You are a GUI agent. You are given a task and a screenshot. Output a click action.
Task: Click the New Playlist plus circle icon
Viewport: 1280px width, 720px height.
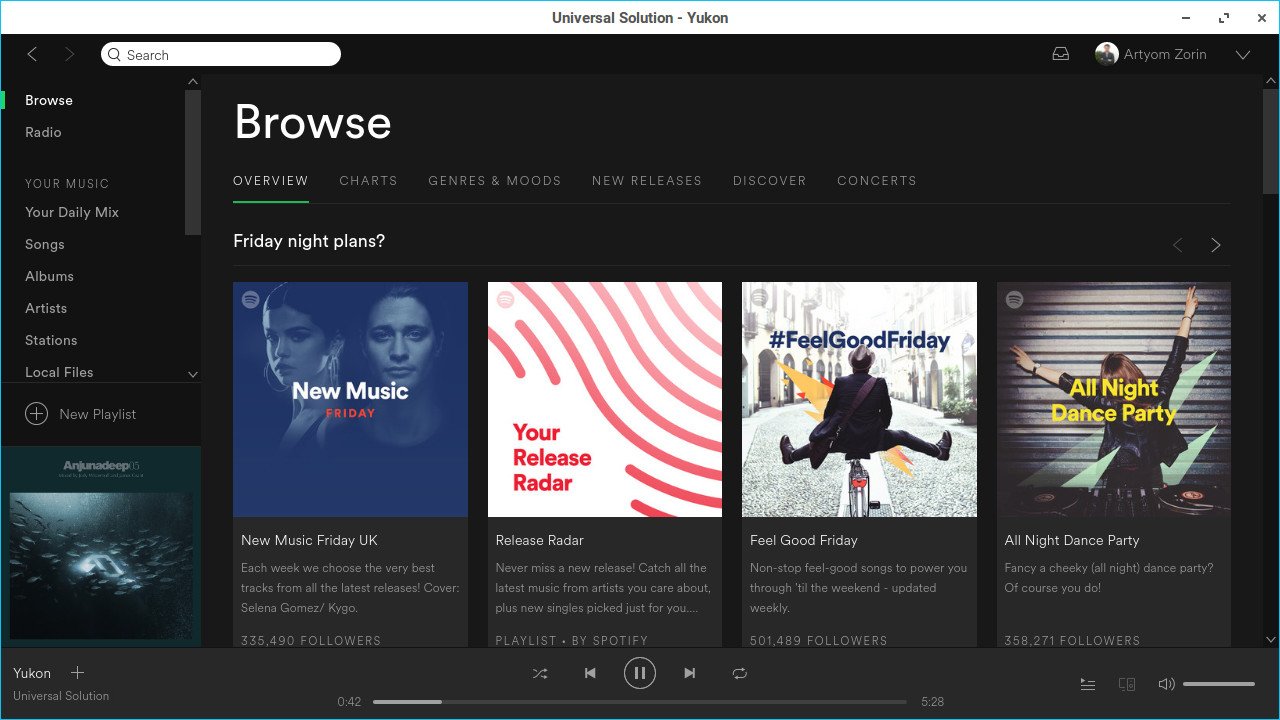click(36, 414)
